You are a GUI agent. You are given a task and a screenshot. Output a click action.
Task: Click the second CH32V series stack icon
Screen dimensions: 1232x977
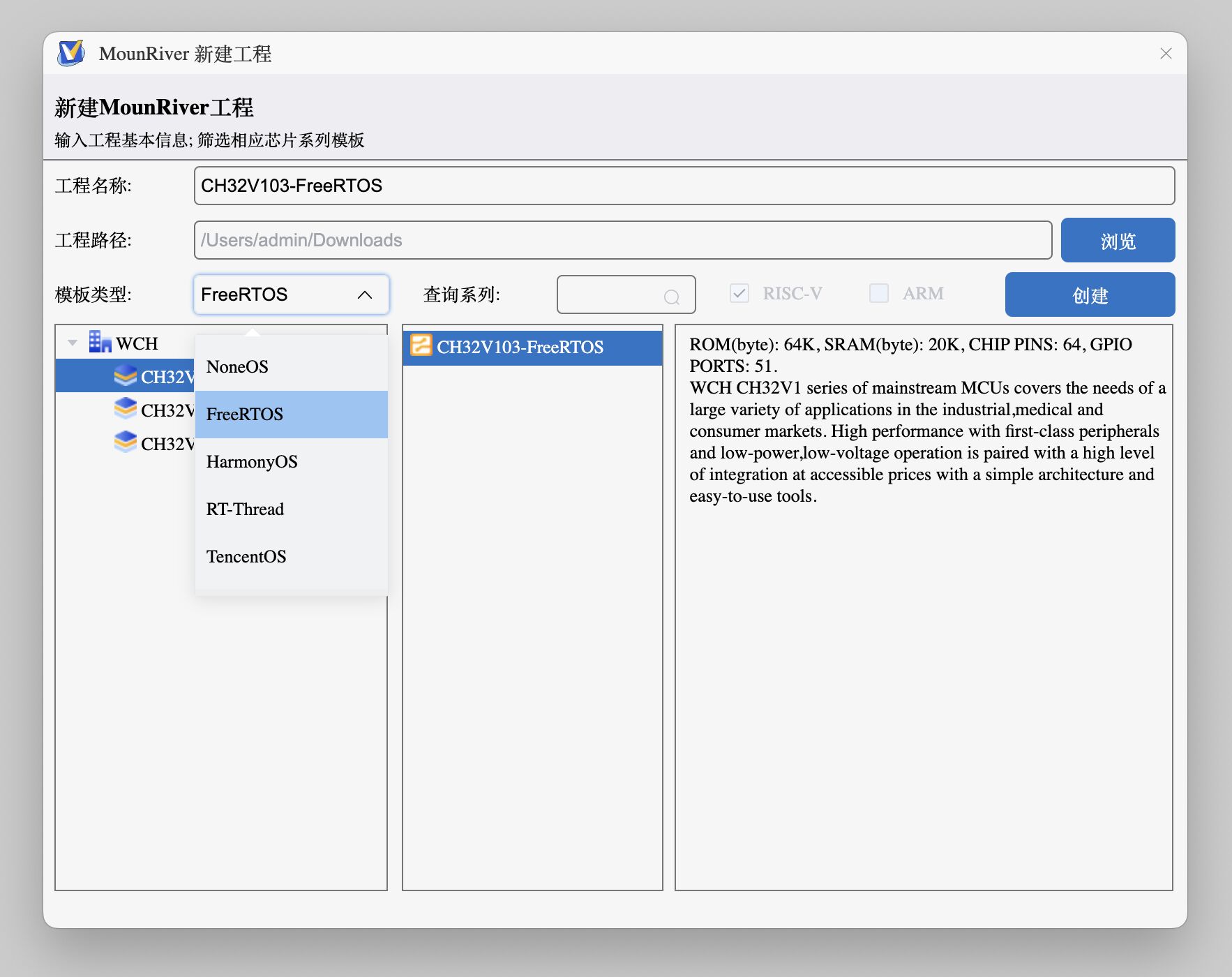(x=126, y=409)
